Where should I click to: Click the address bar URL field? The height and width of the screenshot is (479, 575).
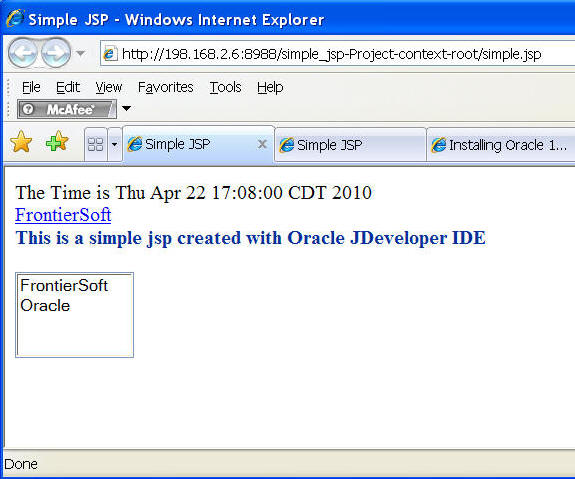(x=337, y=54)
